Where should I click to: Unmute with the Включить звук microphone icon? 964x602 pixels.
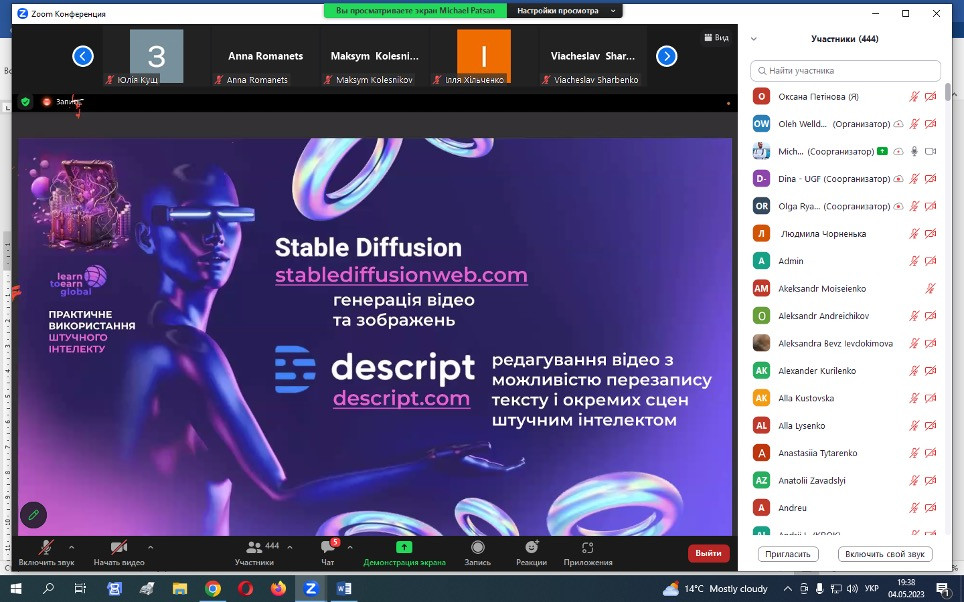point(45,547)
